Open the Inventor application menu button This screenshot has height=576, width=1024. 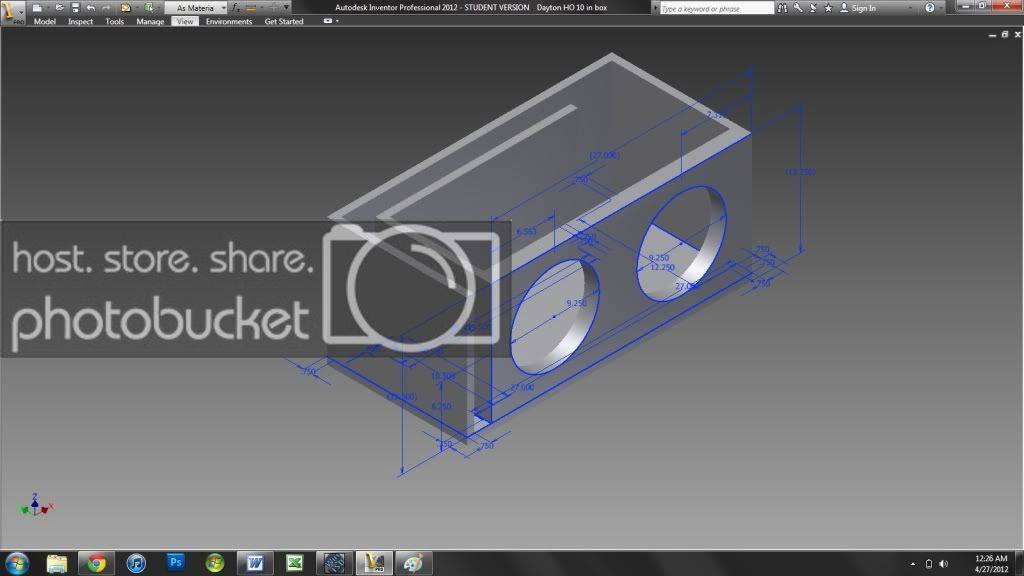click(11, 11)
